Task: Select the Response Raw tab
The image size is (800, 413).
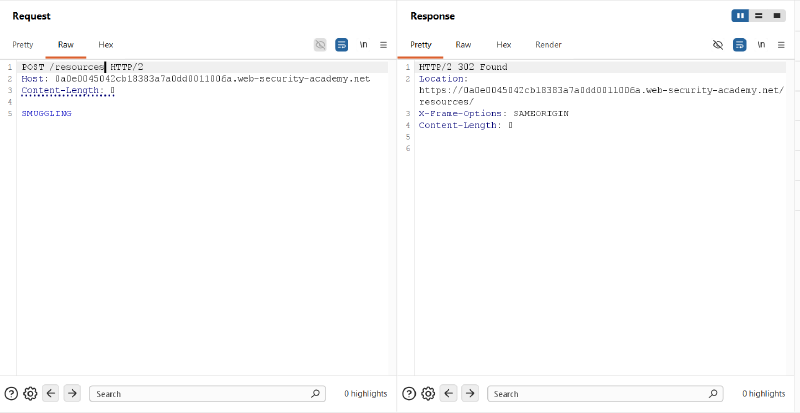Action: [x=463, y=45]
